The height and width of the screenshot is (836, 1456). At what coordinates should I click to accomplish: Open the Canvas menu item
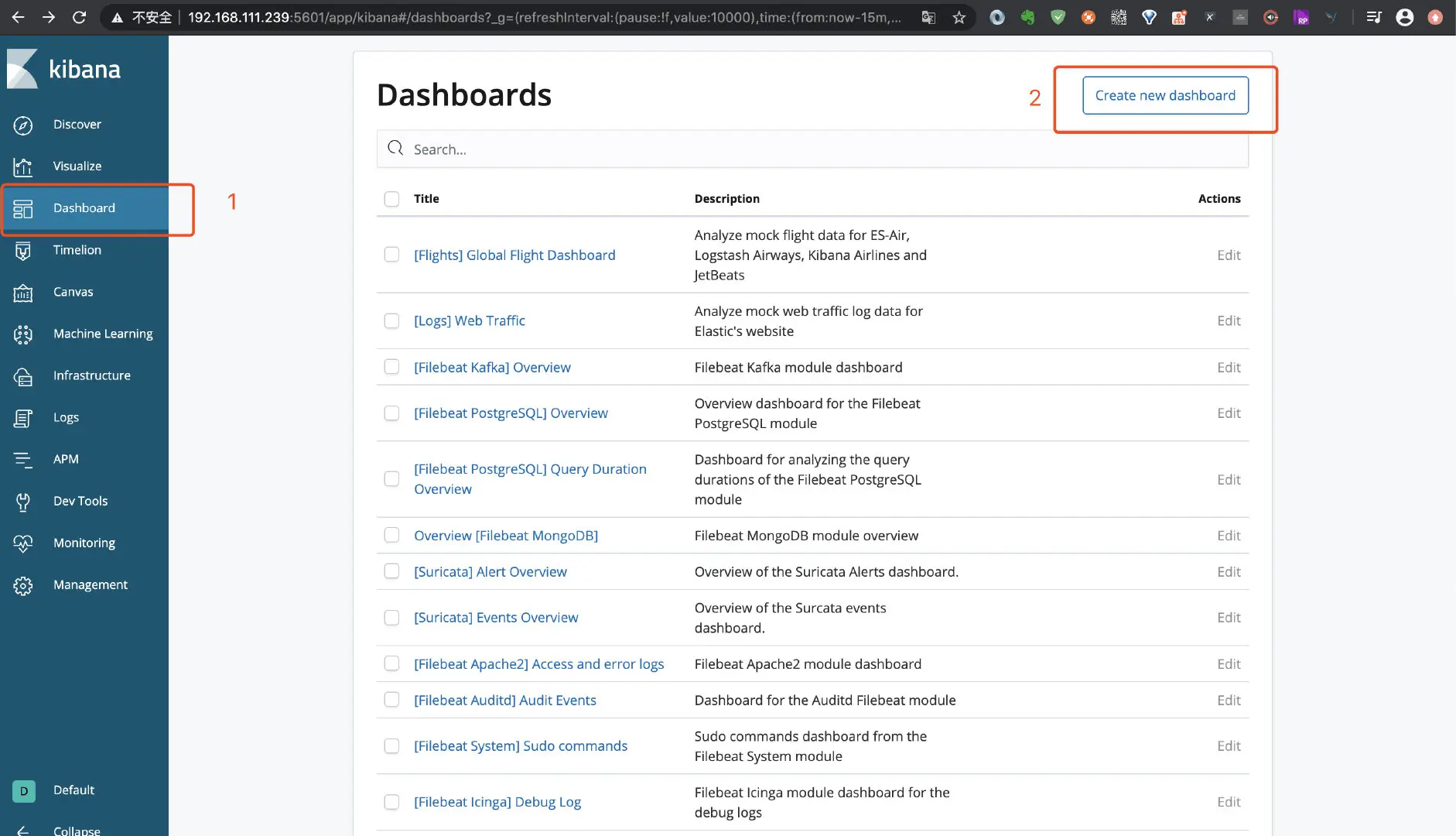click(73, 292)
